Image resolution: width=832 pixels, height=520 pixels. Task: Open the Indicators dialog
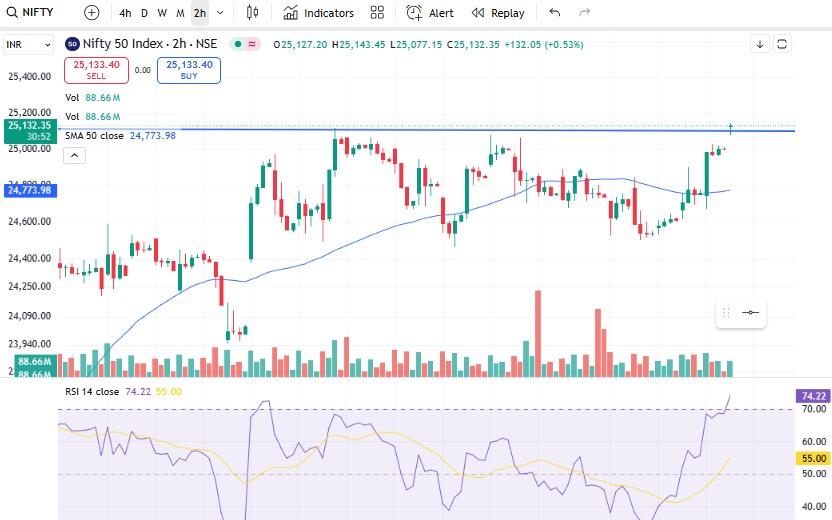tap(318, 13)
